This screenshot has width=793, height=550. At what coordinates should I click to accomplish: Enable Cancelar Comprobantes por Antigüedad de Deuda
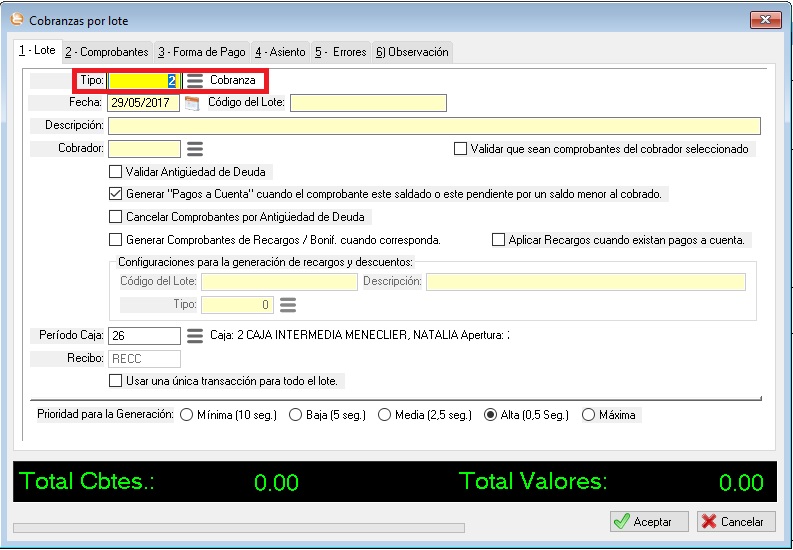pyautogui.click(x=115, y=217)
